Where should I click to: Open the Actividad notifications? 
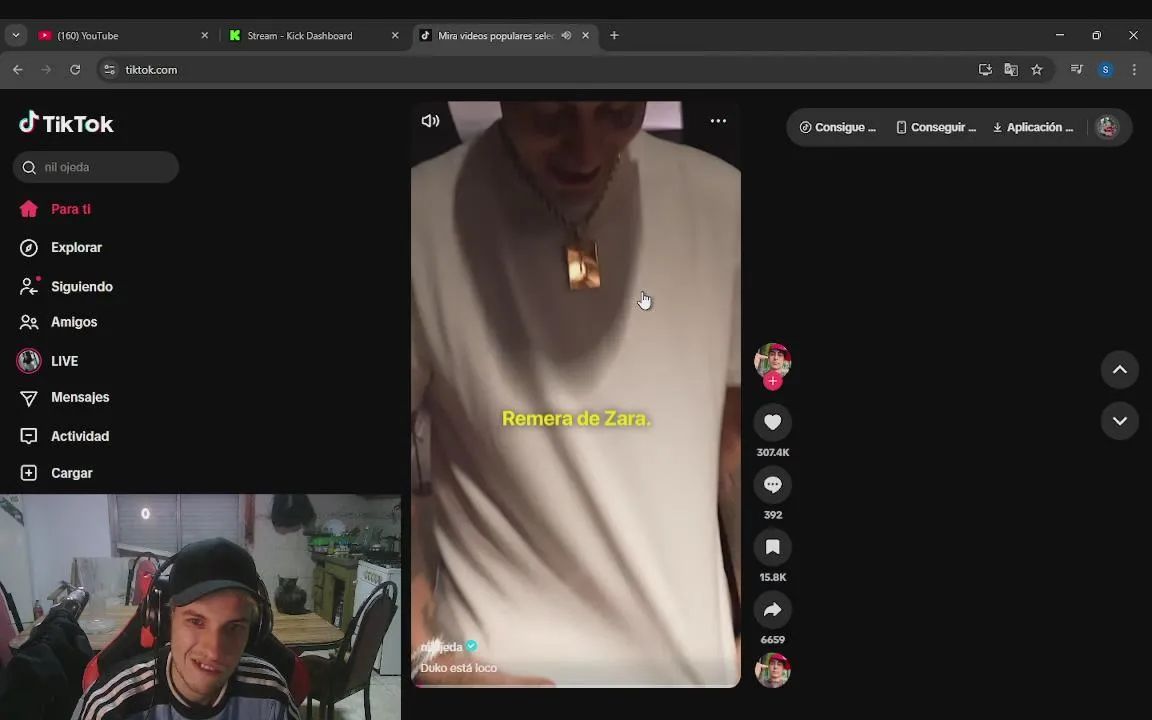pyautogui.click(x=64, y=436)
